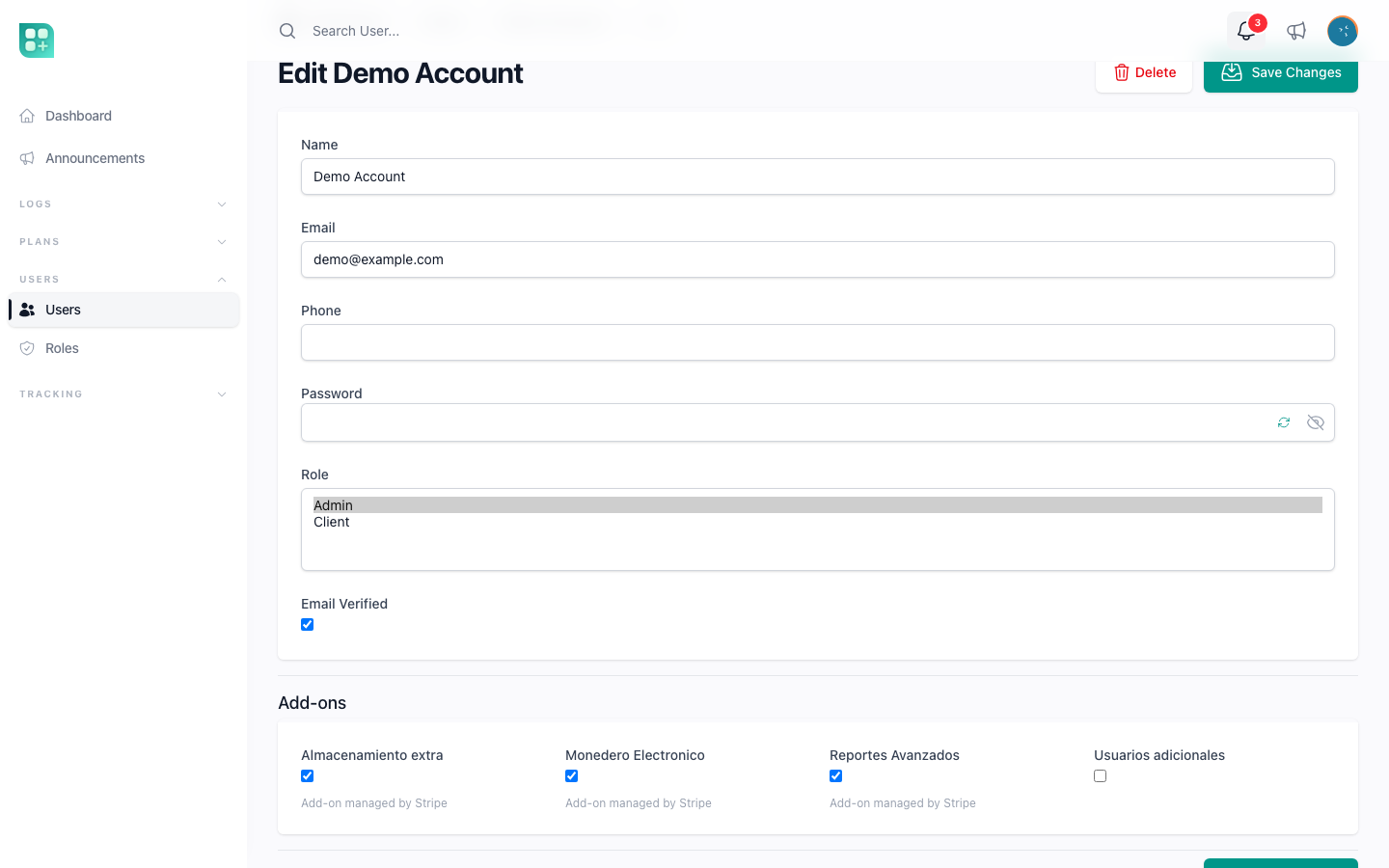The width and height of the screenshot is (1389, 868).
Task: Uncheck Almacenamiento extra add-on
Action: [x=308, y=776]
